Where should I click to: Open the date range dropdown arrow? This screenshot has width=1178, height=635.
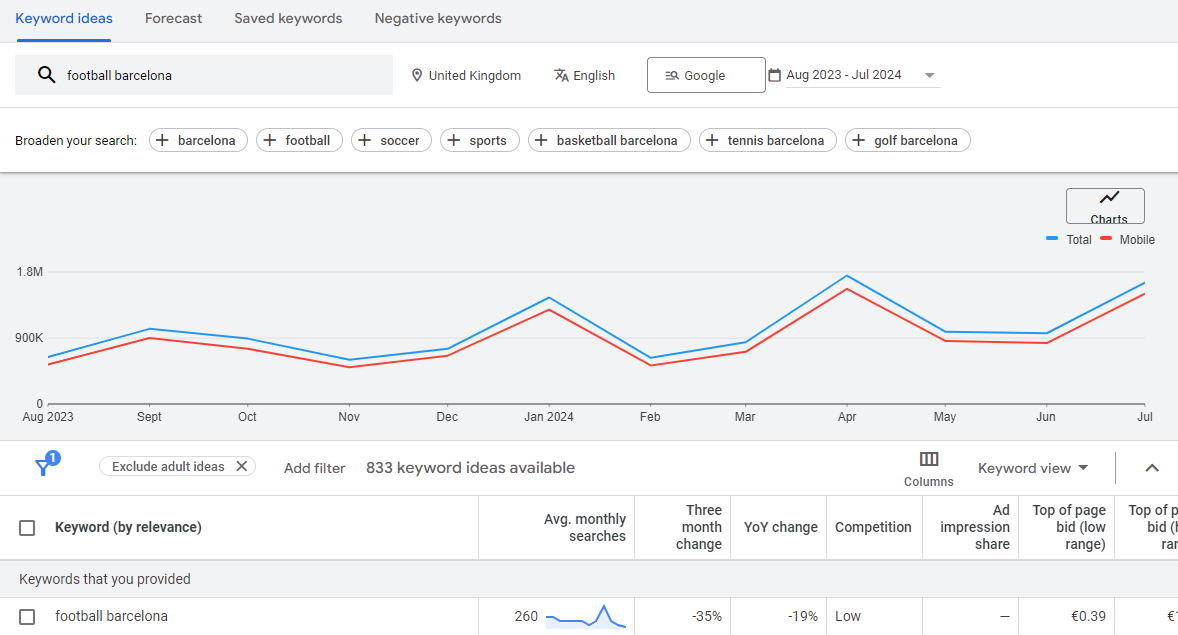tap(929, 75)
